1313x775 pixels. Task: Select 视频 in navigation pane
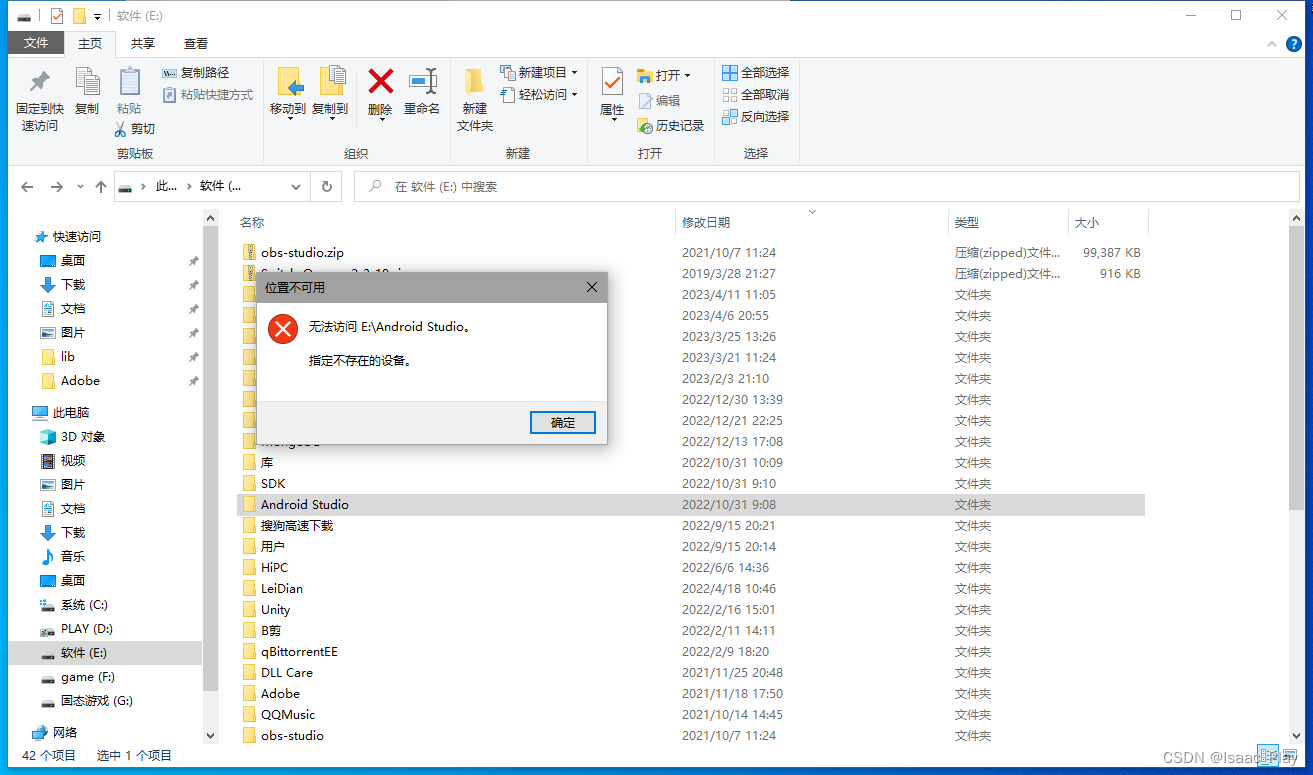click(73, 461)
